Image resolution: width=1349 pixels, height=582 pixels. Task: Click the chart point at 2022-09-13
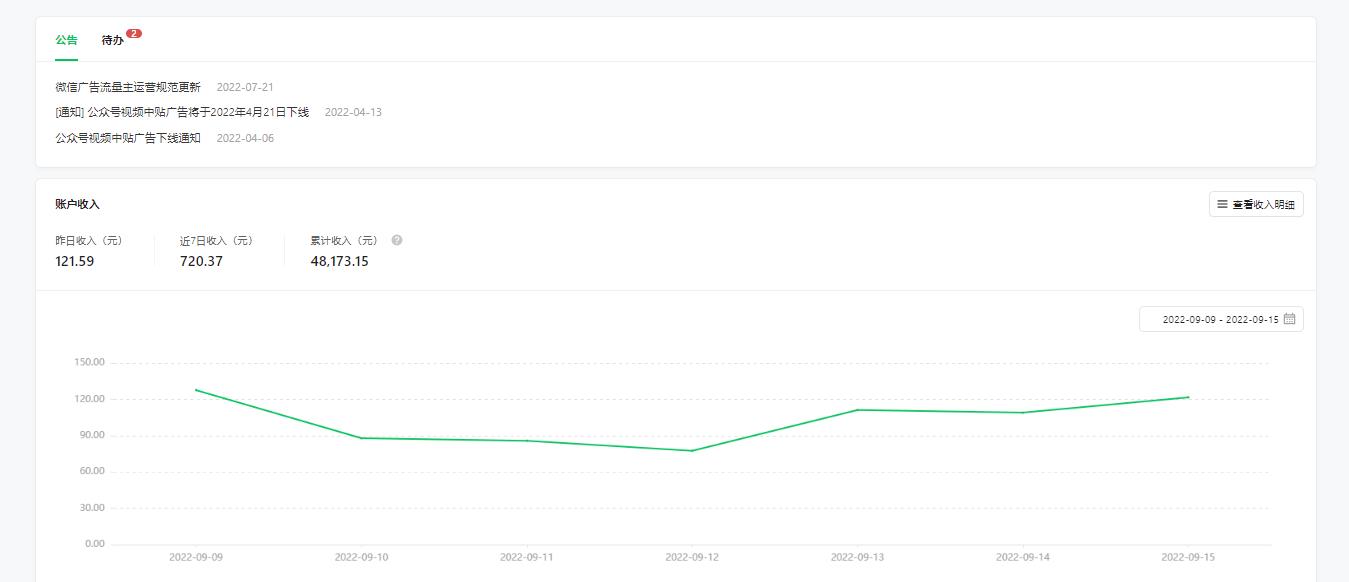pyautogui.click(x=857, y=410)
